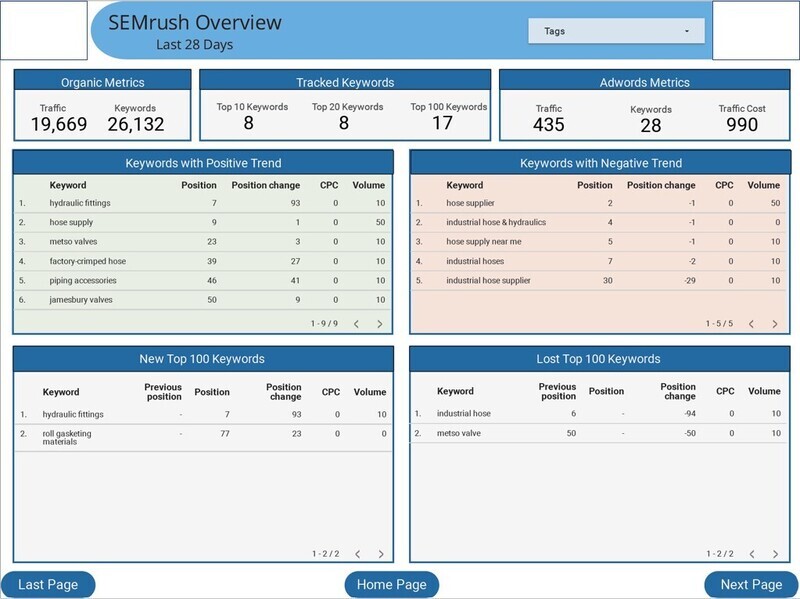Sort Lost Top 100 Keywords by Keyword header
The height and width of the screenshot is (599, 800).
pos(455,391)
